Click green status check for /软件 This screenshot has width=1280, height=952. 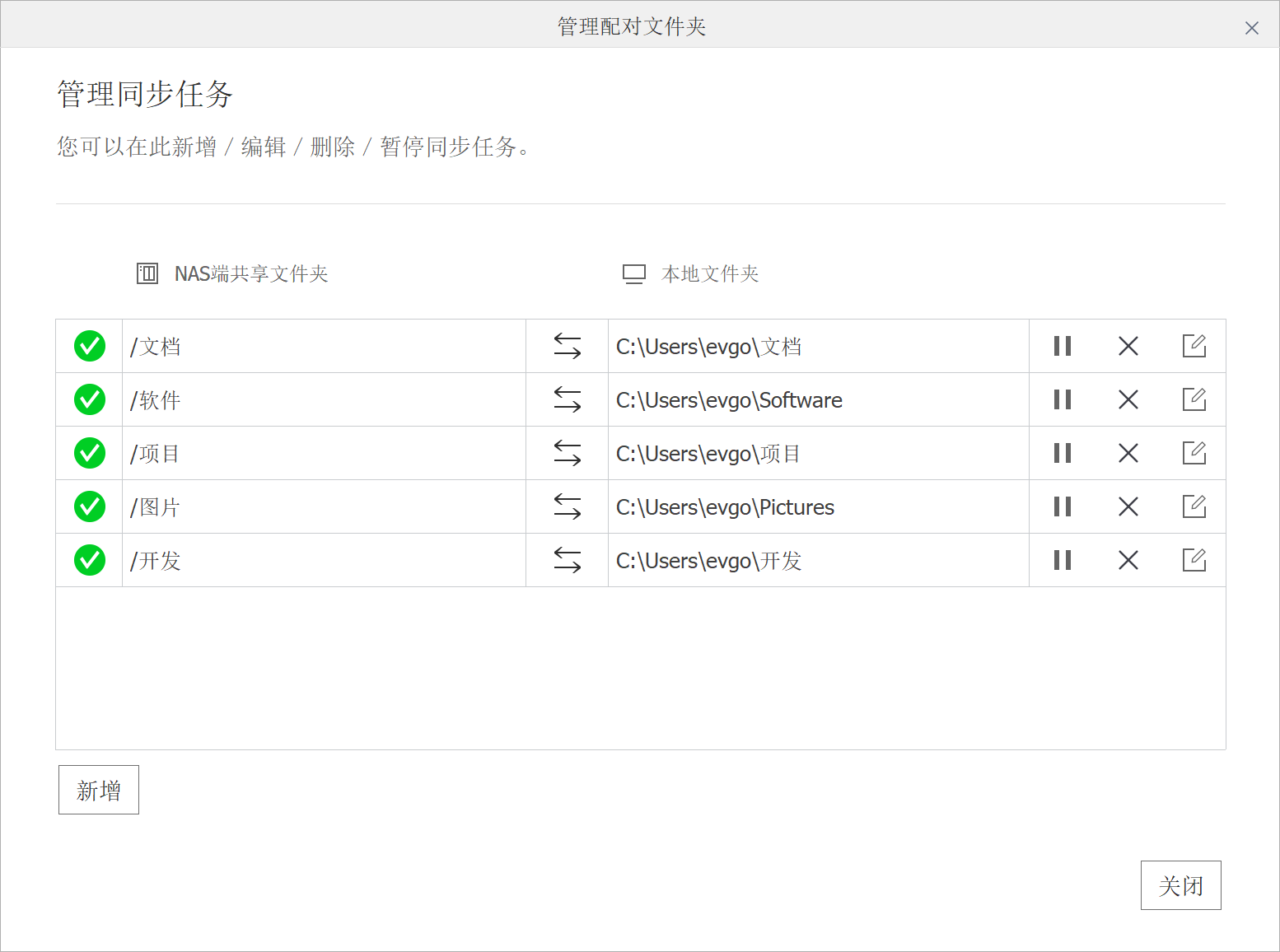pos(90,399)
